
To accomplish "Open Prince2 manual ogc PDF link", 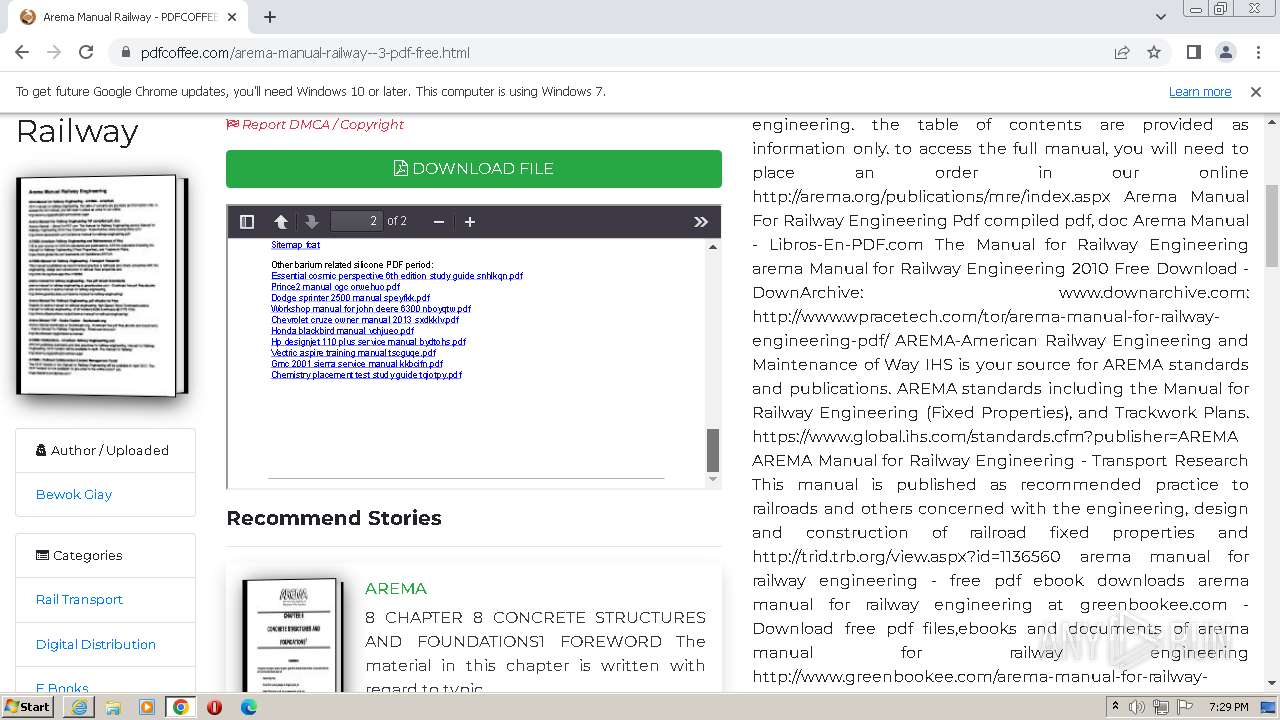I will [335, 287].
